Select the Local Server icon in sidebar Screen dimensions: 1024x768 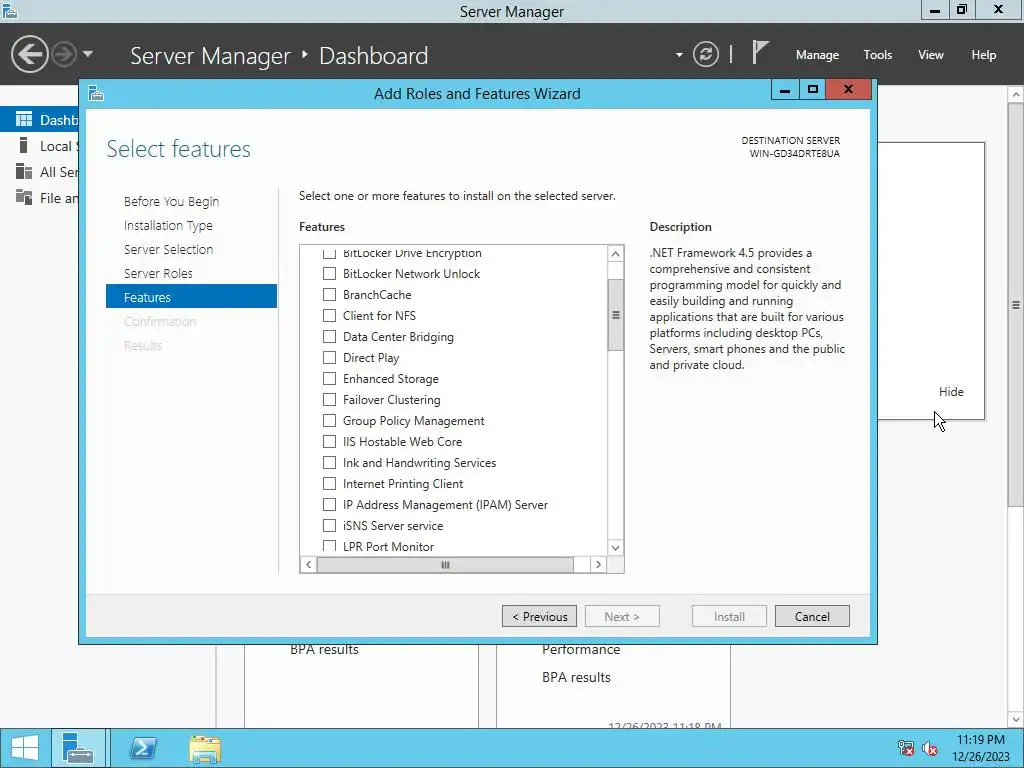click(24, 146)
